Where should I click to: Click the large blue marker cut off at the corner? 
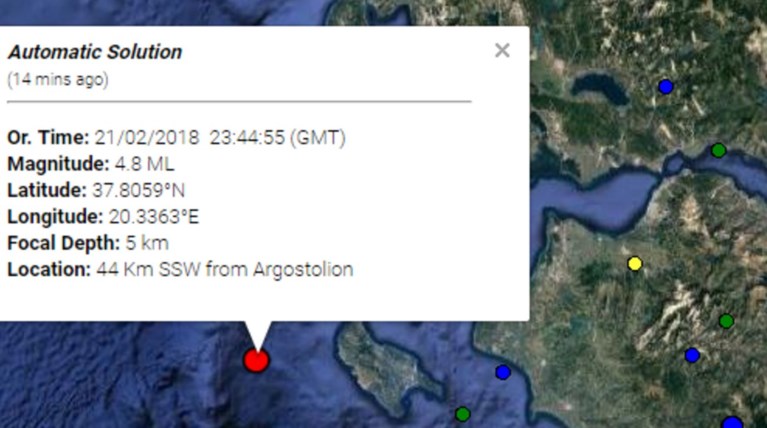[x=732, y=422]
